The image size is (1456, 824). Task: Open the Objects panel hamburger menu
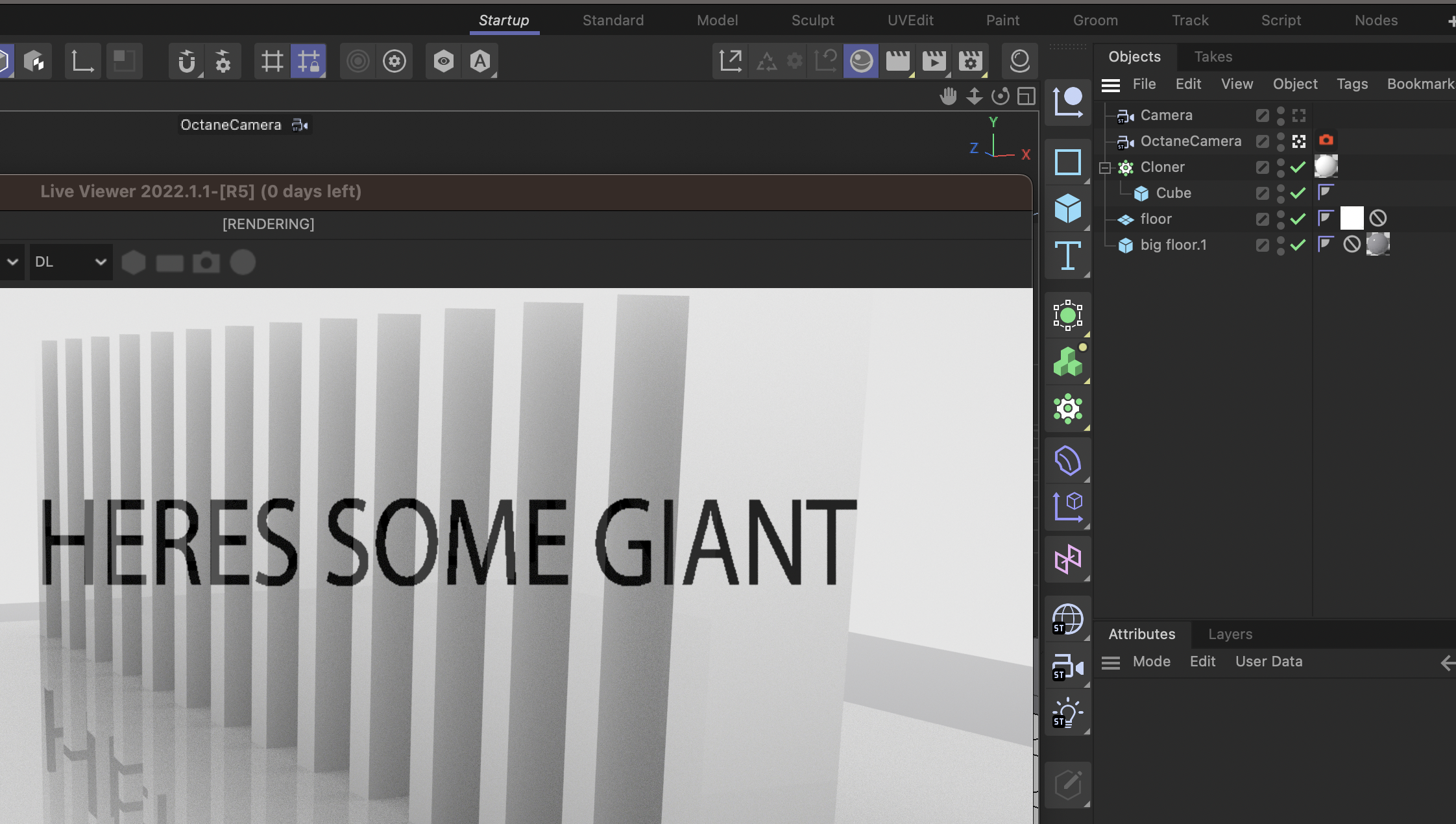1110,84
